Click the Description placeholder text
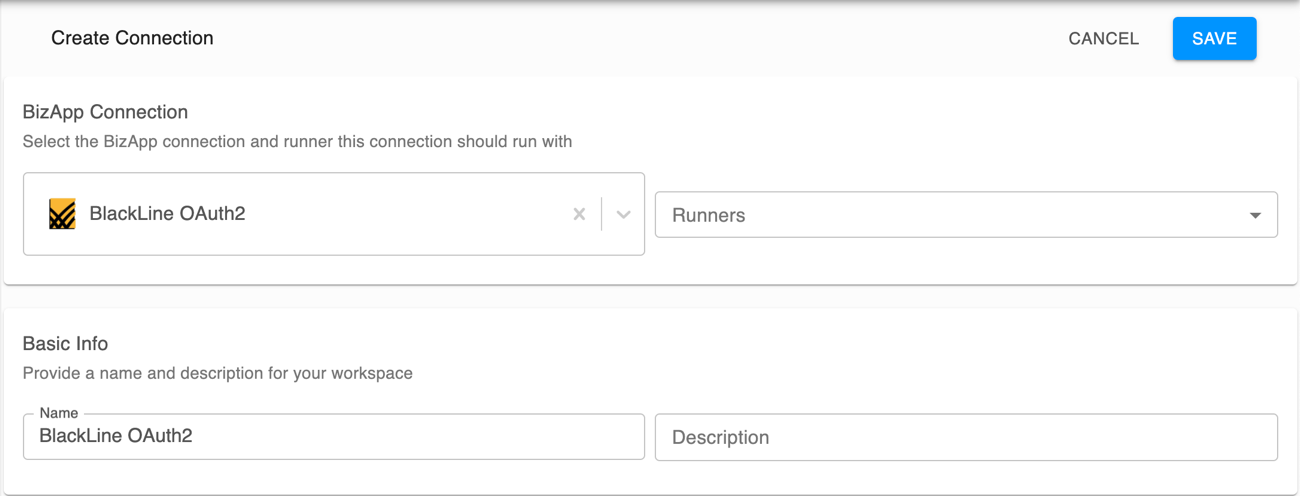The height and width of the screenshot is (496, 1300). 720,437
